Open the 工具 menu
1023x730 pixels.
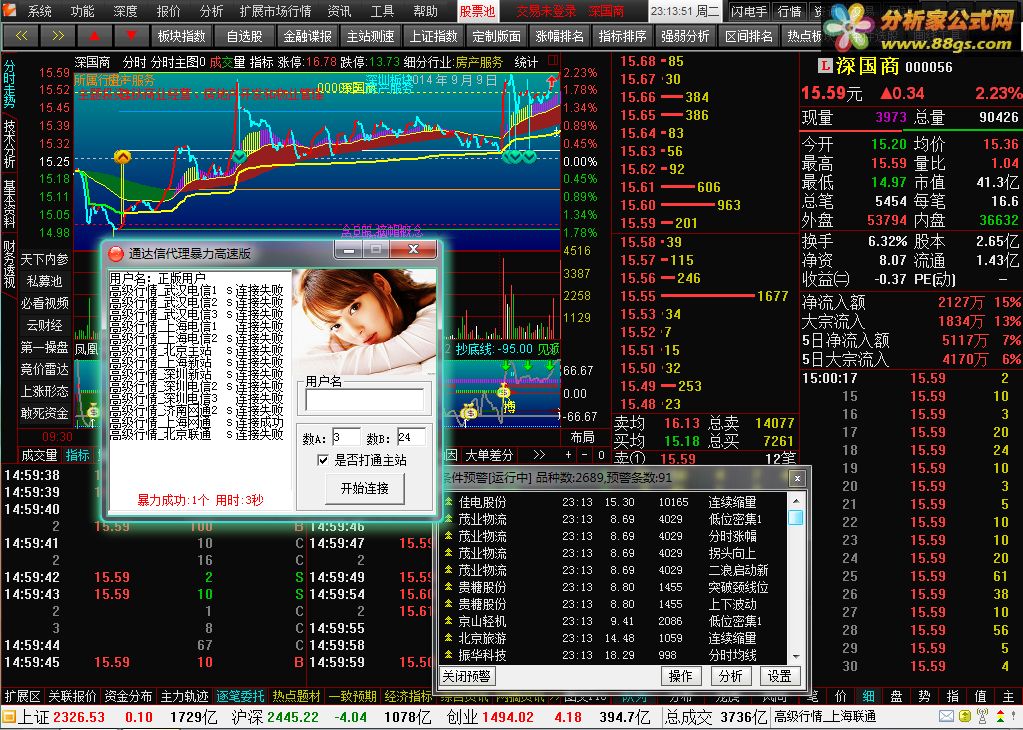coord(382,11)
